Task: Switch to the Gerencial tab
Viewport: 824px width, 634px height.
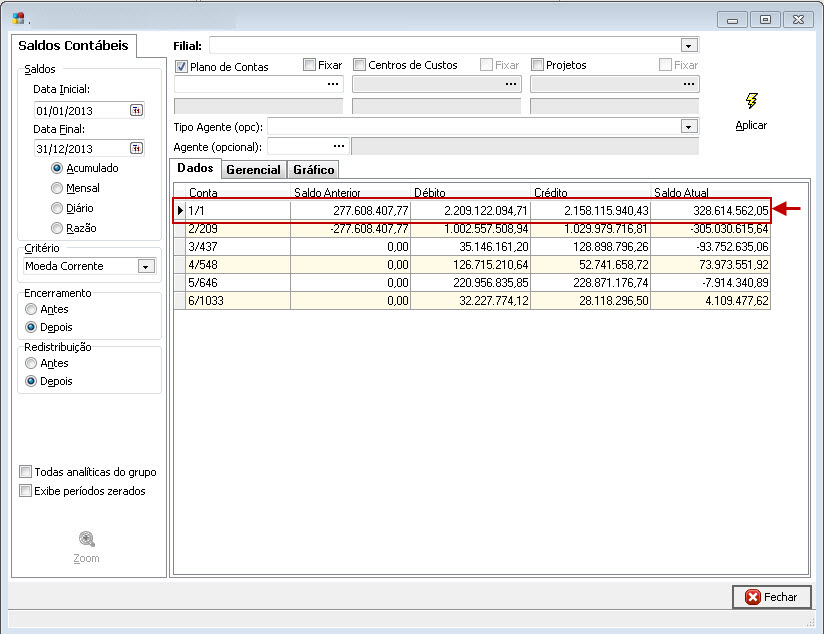Action: [253, 170]
